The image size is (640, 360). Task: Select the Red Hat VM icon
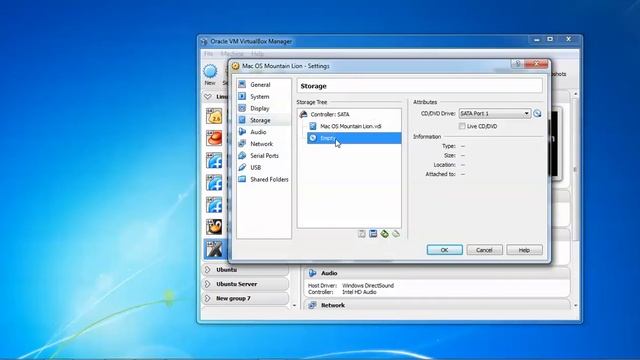tap(214, 138)
